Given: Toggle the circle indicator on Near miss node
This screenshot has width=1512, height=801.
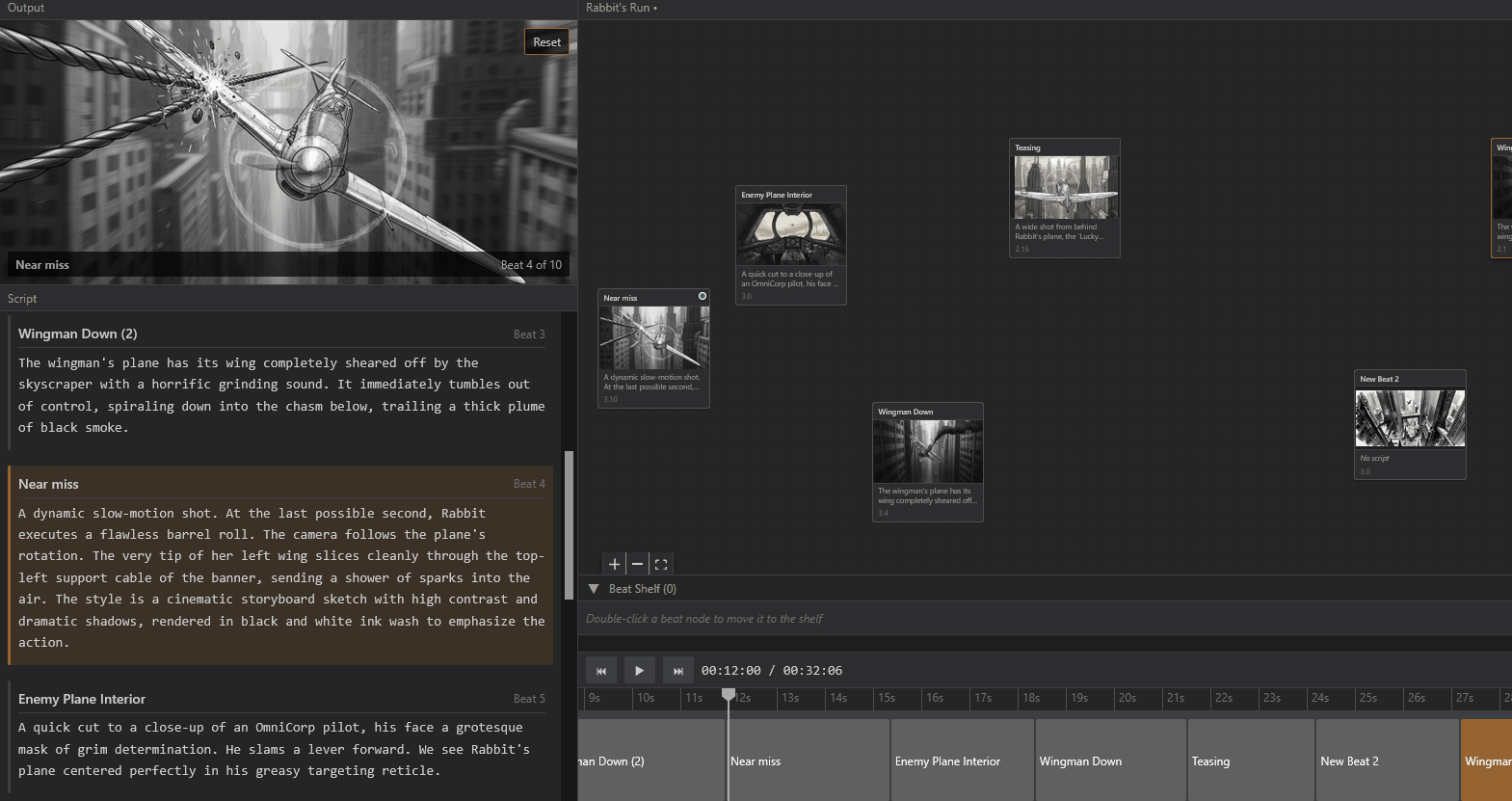Looking at the screenshot, I should (702, 296).
